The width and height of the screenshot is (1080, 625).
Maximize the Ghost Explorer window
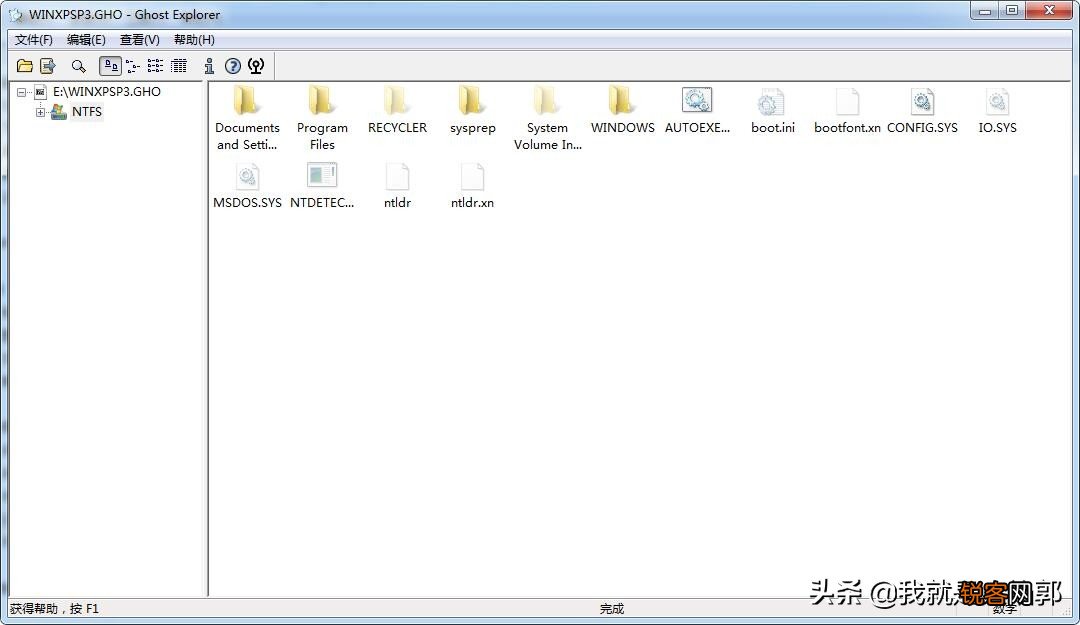pos(1012,10)
